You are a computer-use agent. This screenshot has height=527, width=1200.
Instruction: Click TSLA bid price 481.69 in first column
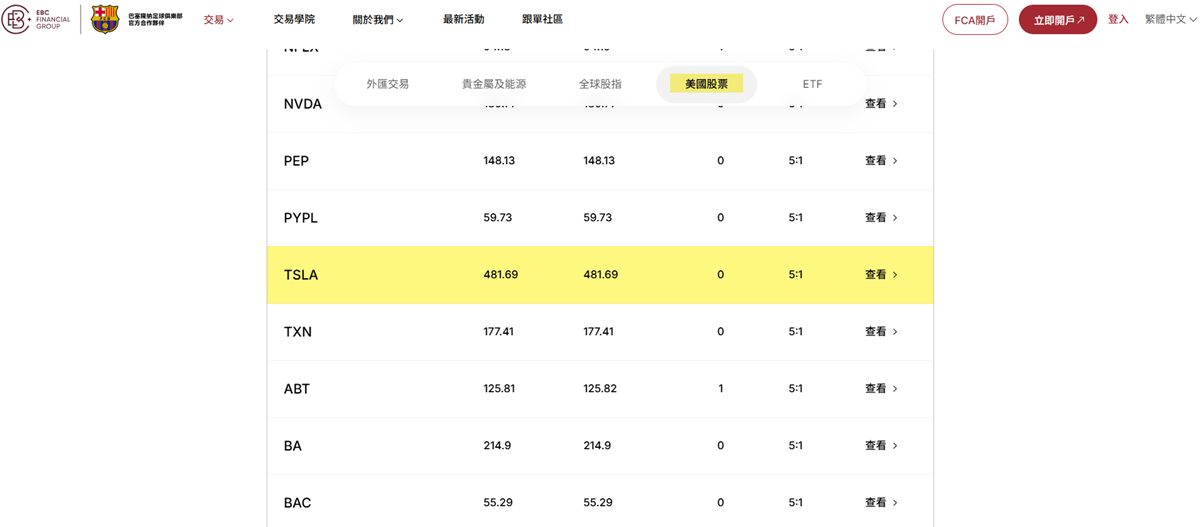coord(500,275)
